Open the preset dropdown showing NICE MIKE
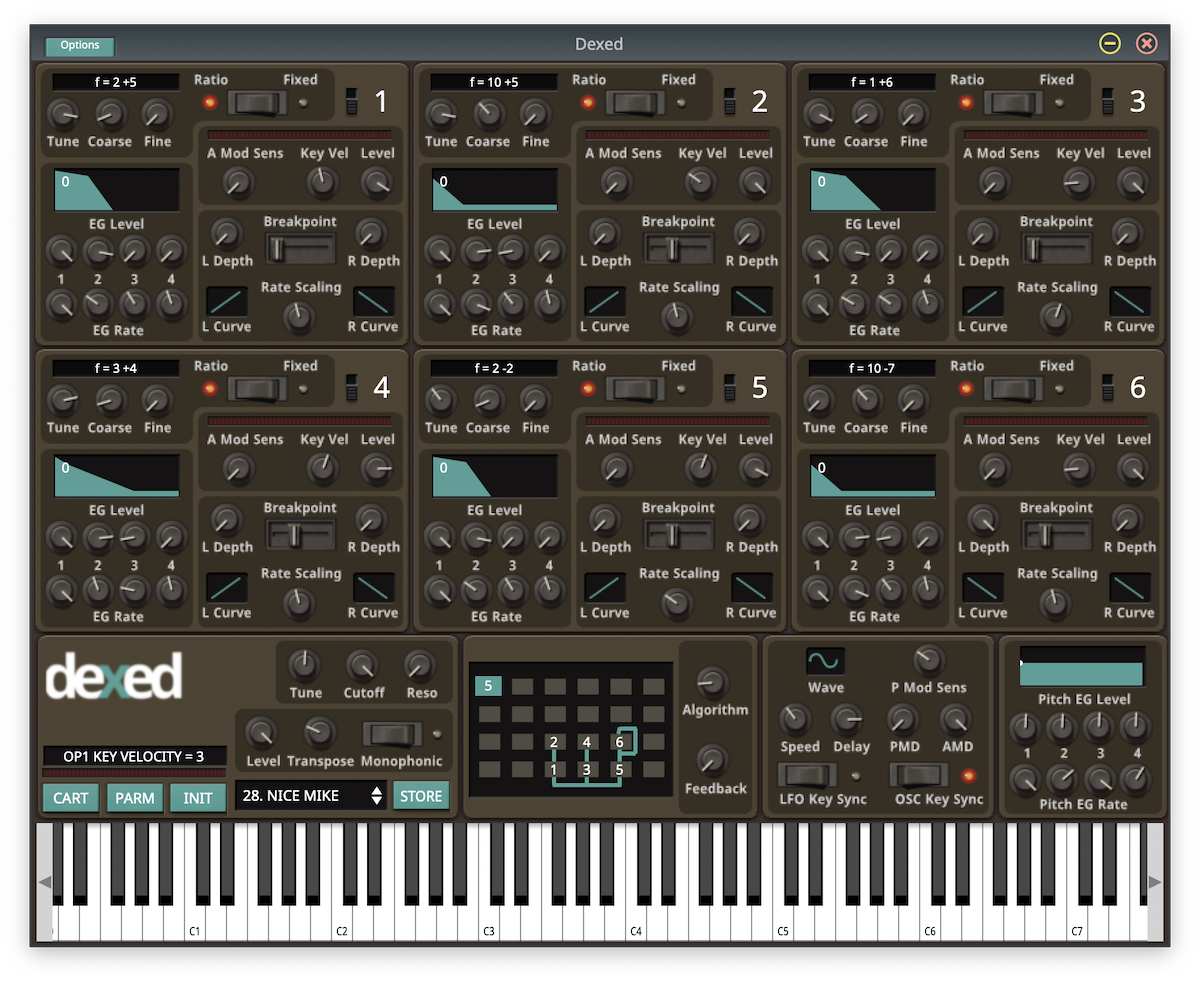 (310, 796)
